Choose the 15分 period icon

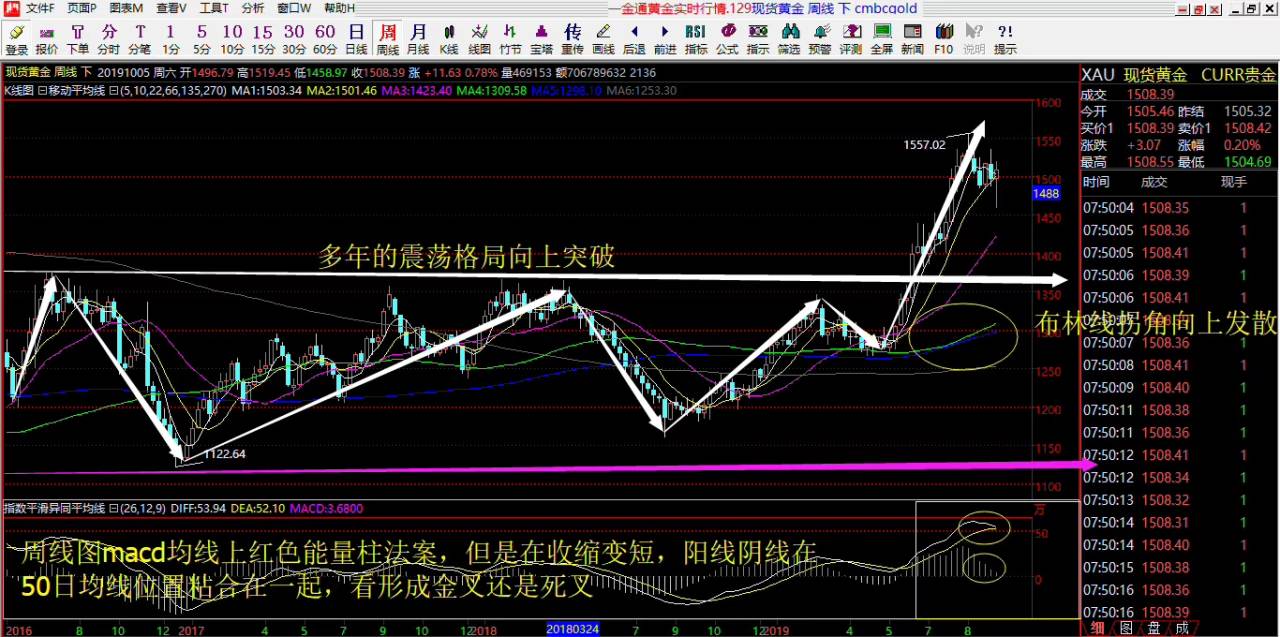point(263,39)
